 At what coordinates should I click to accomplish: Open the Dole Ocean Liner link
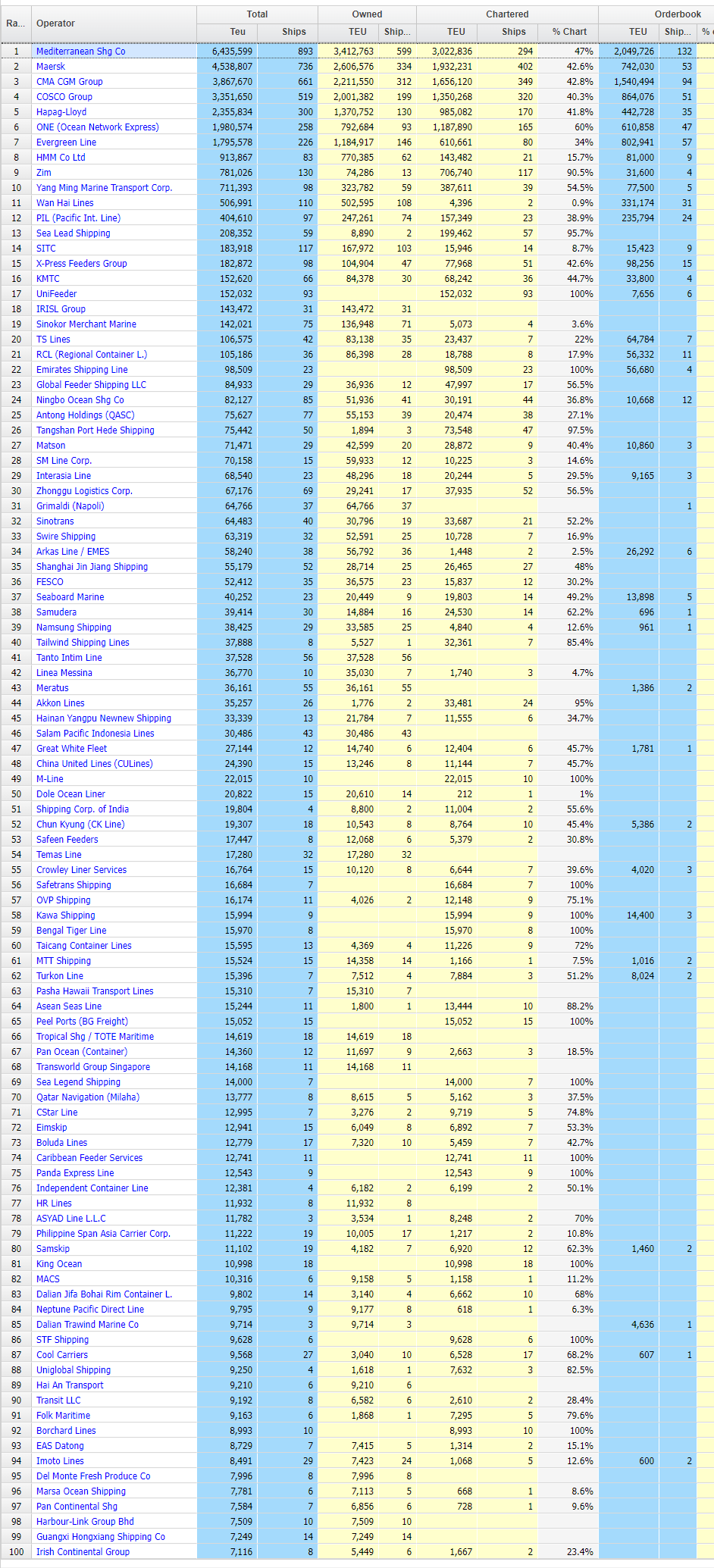click(71, 794)
